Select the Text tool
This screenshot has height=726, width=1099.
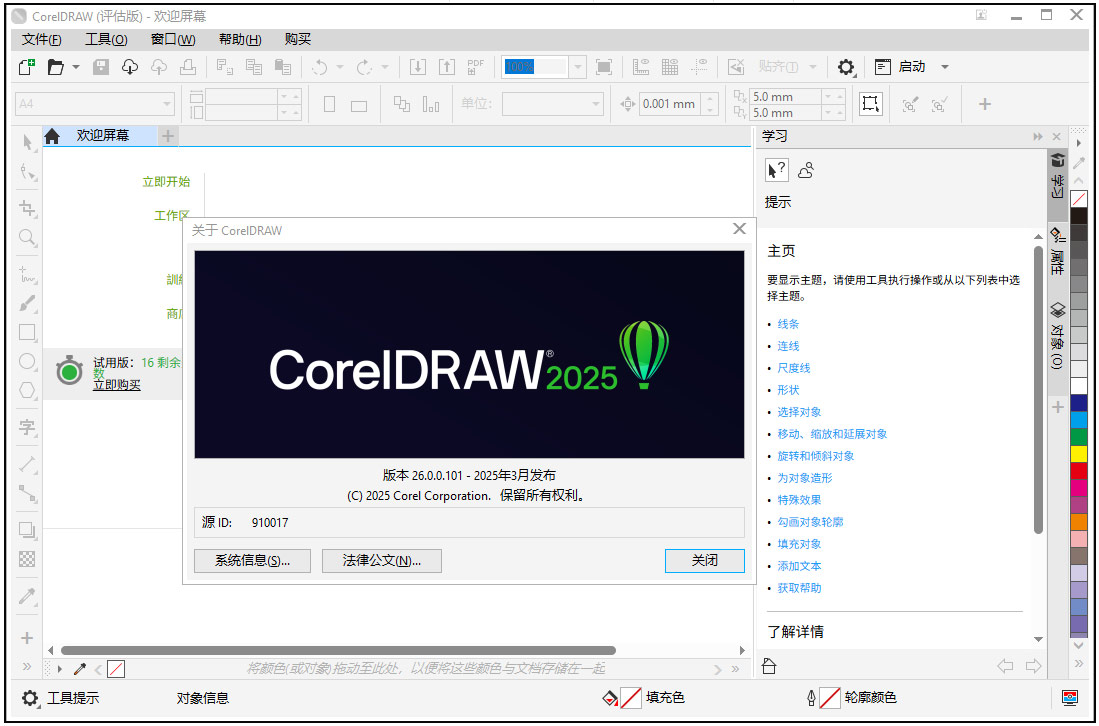27,424
